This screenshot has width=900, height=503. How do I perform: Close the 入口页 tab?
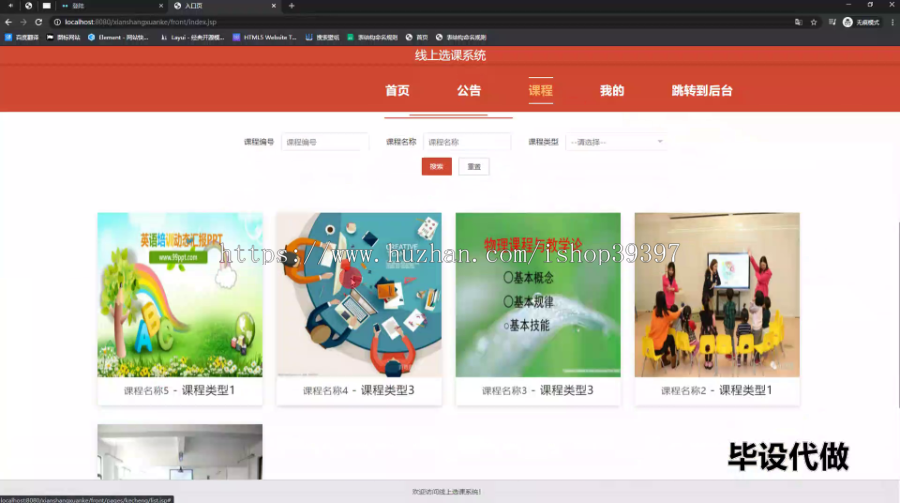pos(274,6)
